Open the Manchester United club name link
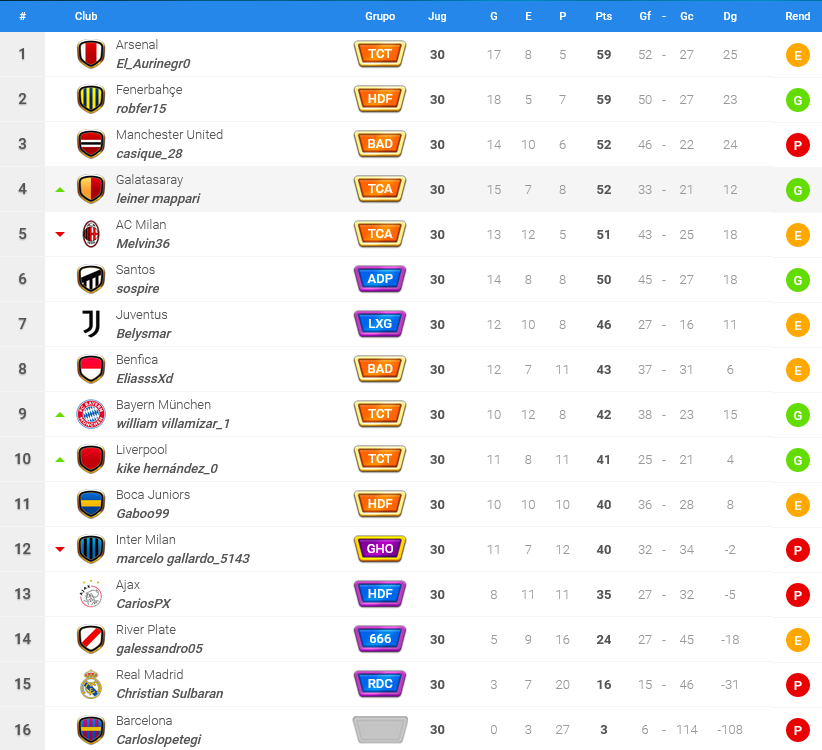Viewport: 822px width, 750px height. (169, 135)
